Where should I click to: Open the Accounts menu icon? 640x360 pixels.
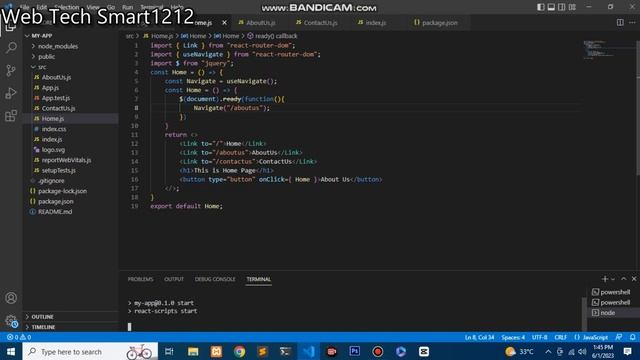(11, 298)
